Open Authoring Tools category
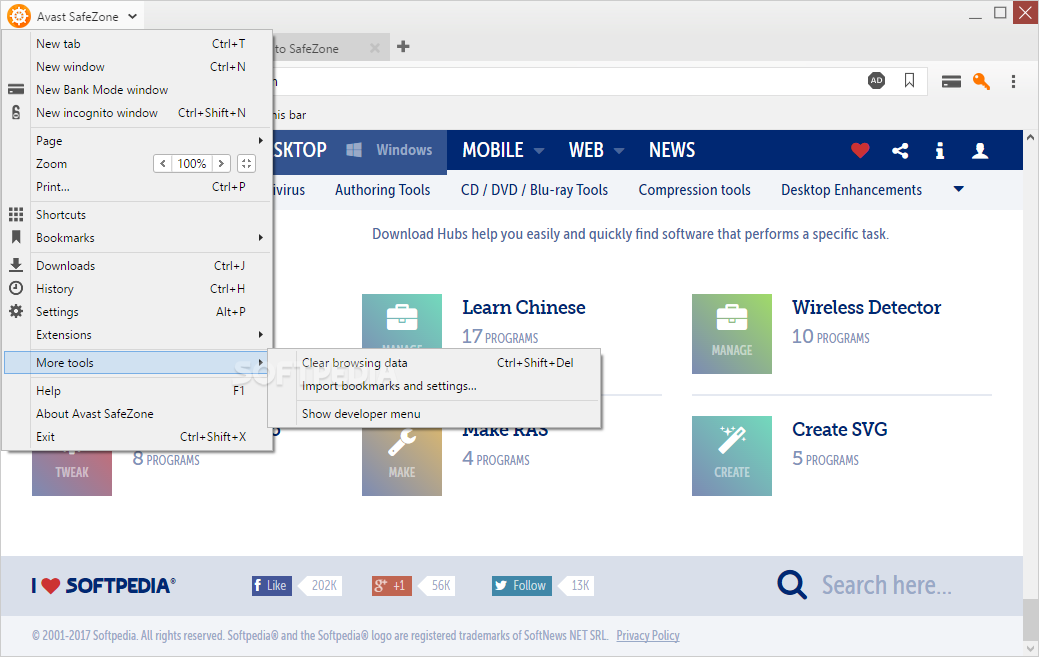Image resolution: width=1039 pixels, height=657 pixels. coord(382,190)
